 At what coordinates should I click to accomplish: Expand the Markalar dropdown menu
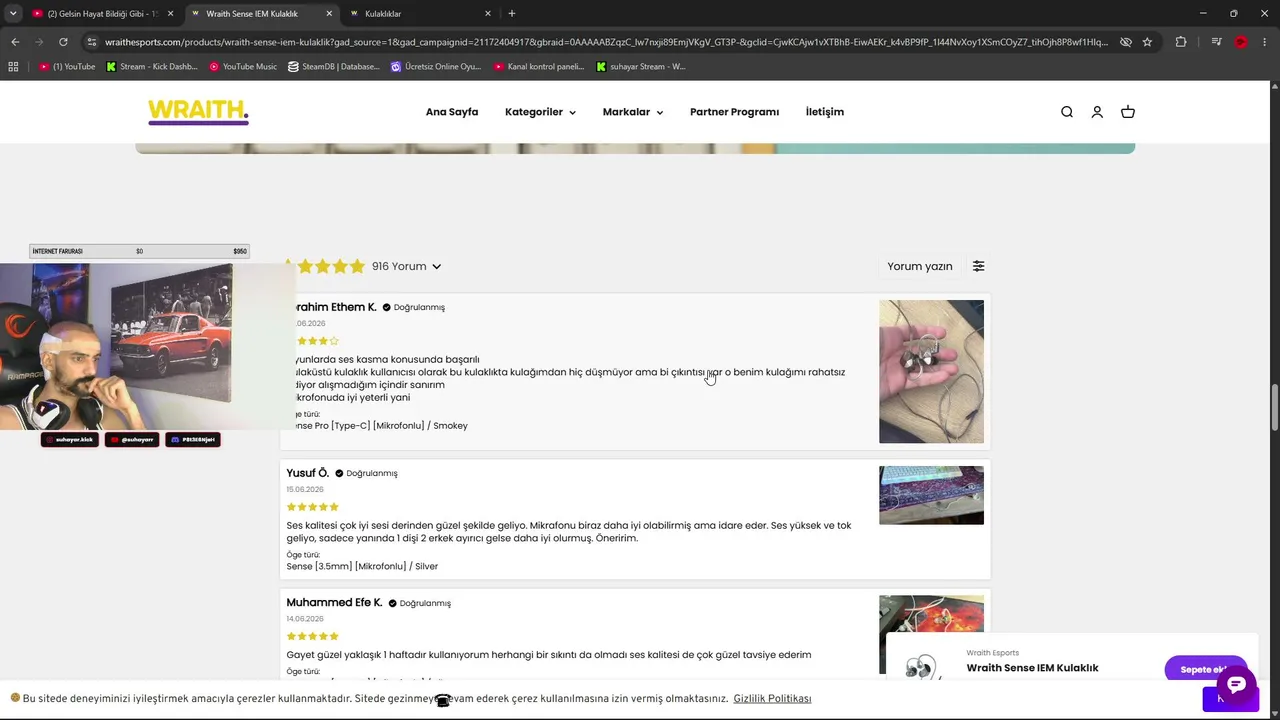point(633,112)
